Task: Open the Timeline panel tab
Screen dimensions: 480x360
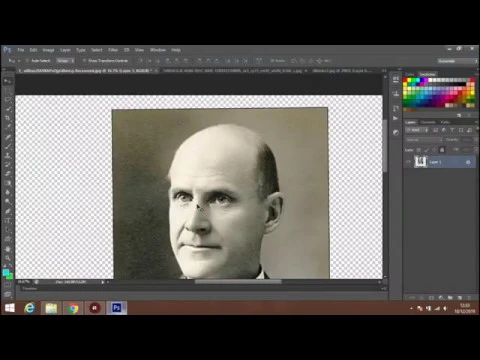Action: click(x=30, y=289)
